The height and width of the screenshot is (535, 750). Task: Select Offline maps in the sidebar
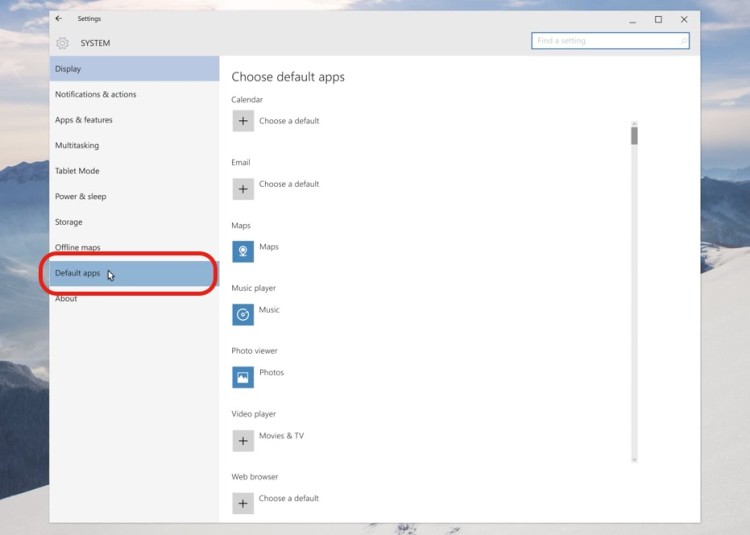tap(134, 247)
